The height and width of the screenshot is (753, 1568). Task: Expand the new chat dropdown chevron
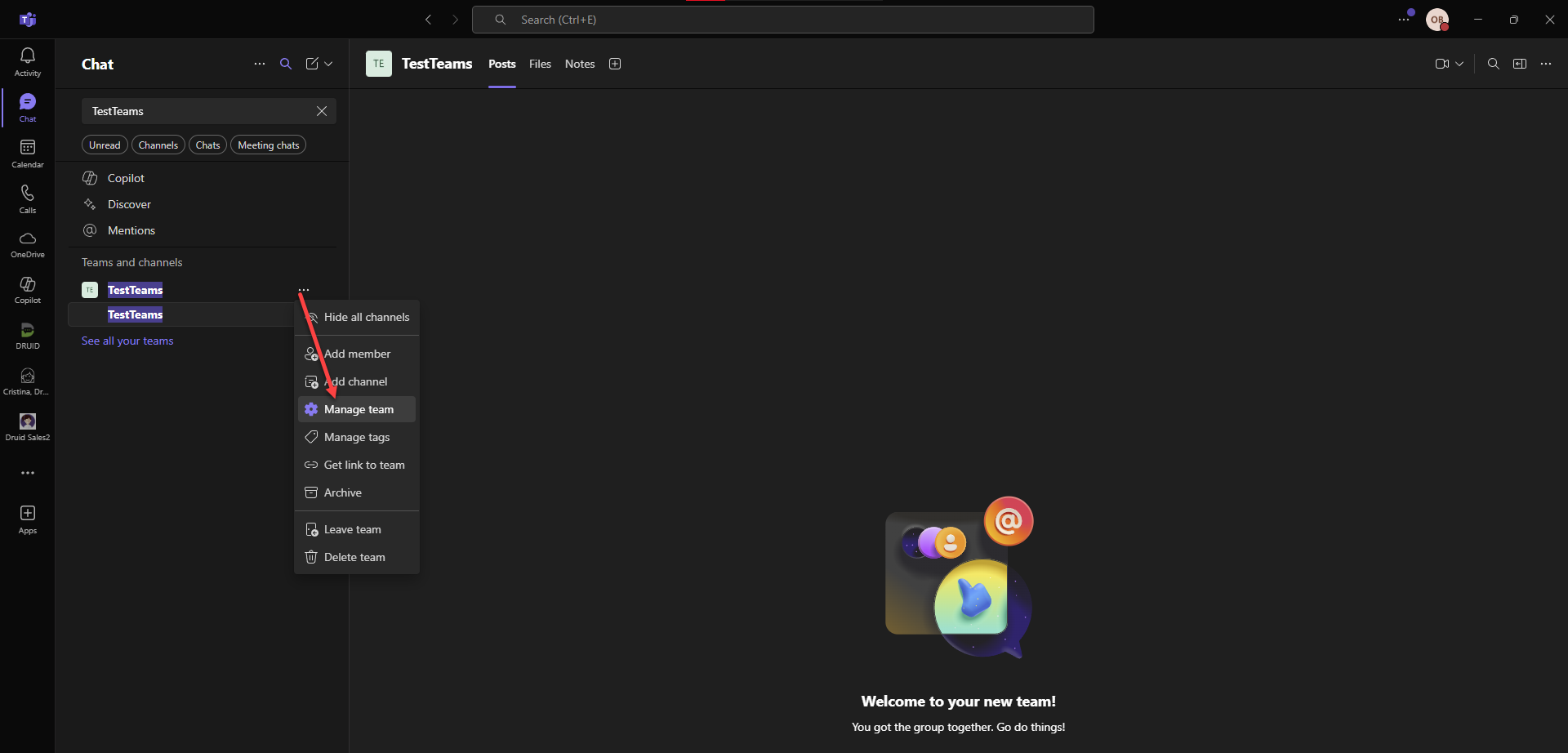click(x=328, y=64)
